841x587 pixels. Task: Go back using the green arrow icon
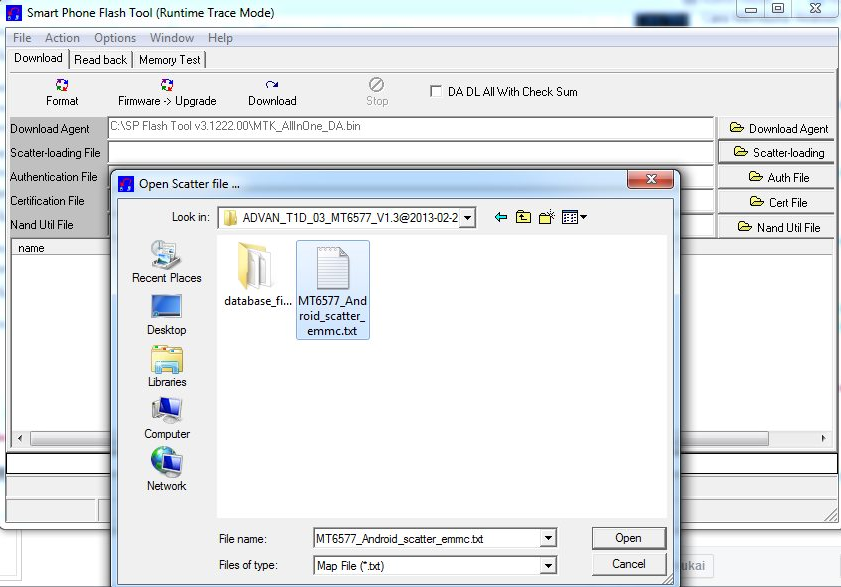[500, 217]
